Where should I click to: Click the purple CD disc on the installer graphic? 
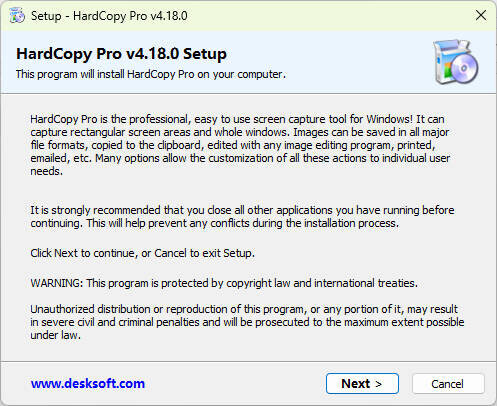point(463,68)
